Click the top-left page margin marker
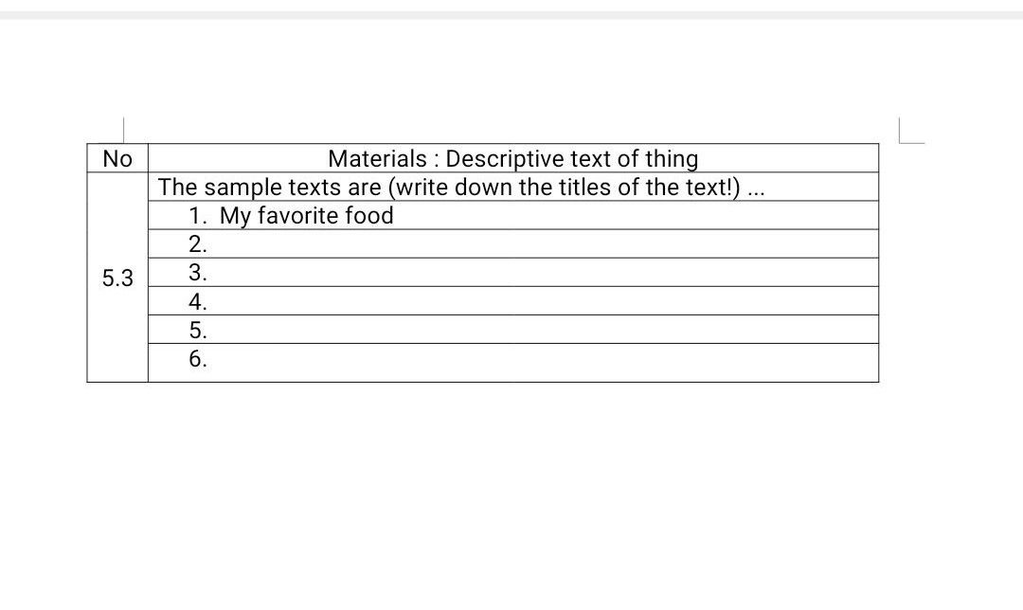This screenshot has width=1023, height=610. click(x=123, y=129)
